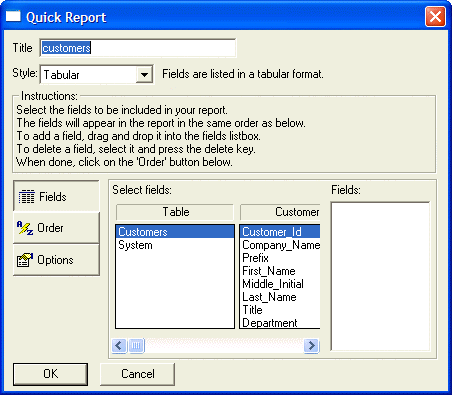Screen dimensions: 452x395
Task: Click the Customer column header
Action: [x=280, y=212]
